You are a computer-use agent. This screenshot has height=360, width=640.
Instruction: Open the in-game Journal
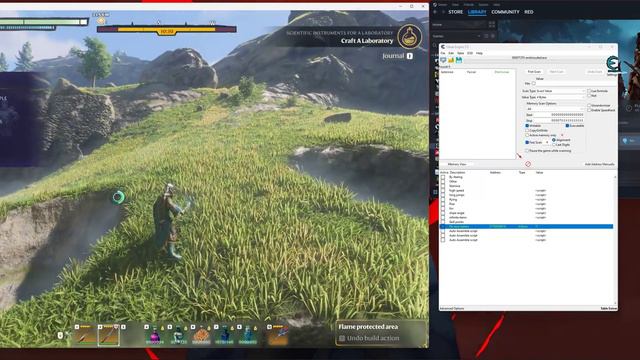[398, 56]
